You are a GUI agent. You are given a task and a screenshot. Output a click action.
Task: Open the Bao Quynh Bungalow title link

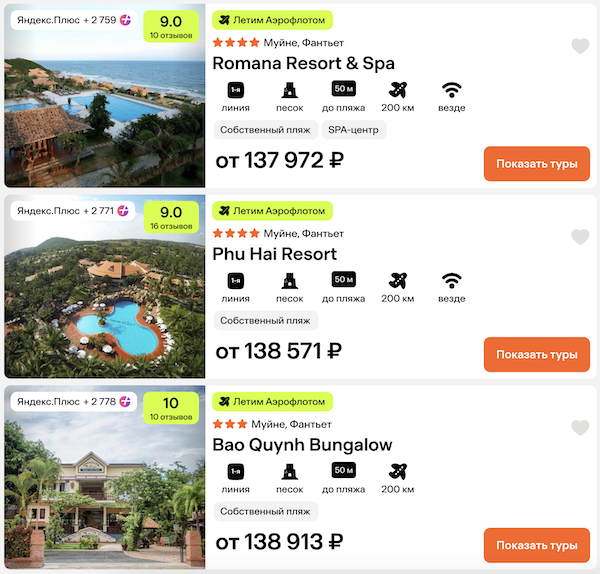click(x=302, y=445)
